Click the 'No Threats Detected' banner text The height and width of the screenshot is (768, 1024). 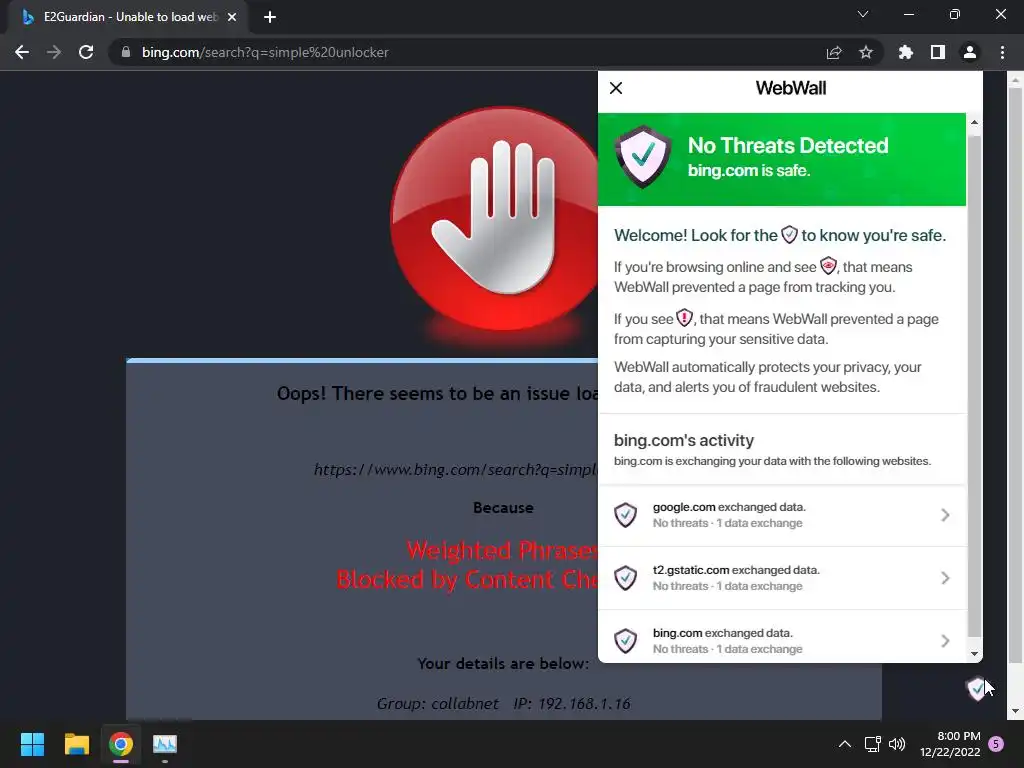click(788, 145)
